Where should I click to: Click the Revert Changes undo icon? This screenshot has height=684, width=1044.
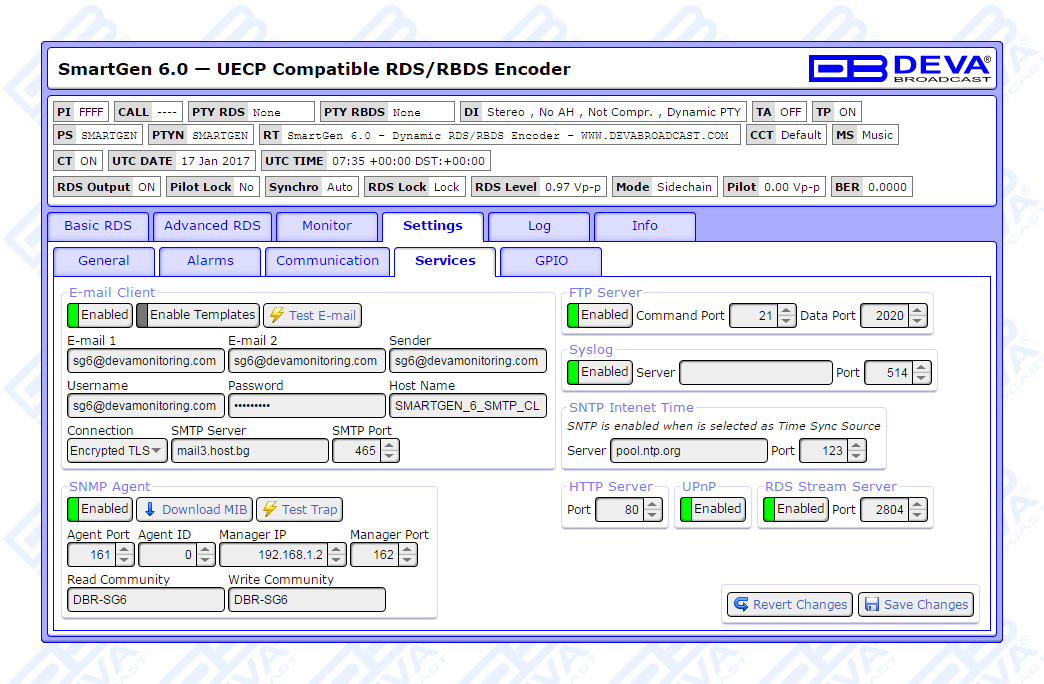pyautogui.click(x=741, y=604)
